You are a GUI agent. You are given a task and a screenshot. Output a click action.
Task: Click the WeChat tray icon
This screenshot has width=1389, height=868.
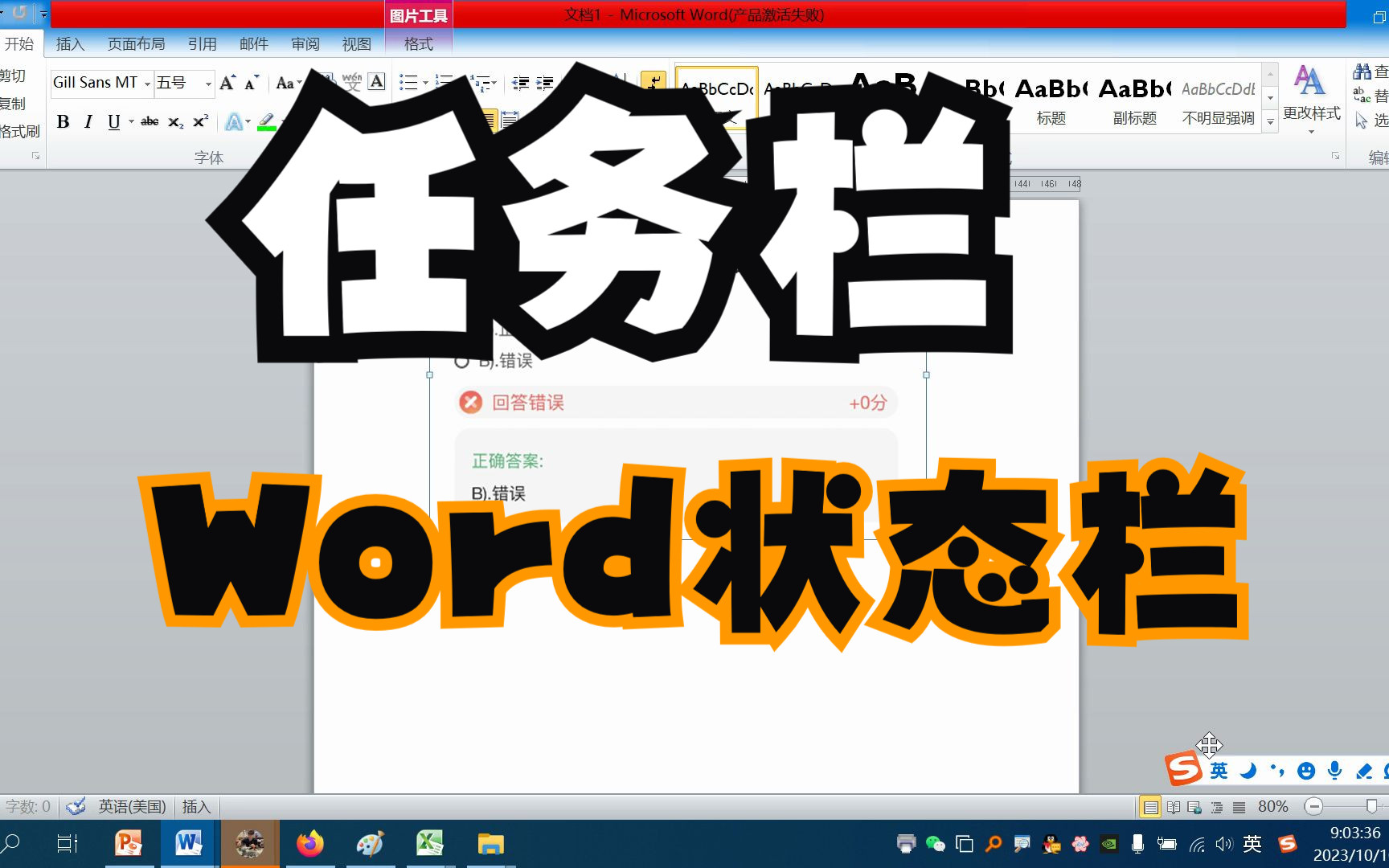click(x=935, y=843)
